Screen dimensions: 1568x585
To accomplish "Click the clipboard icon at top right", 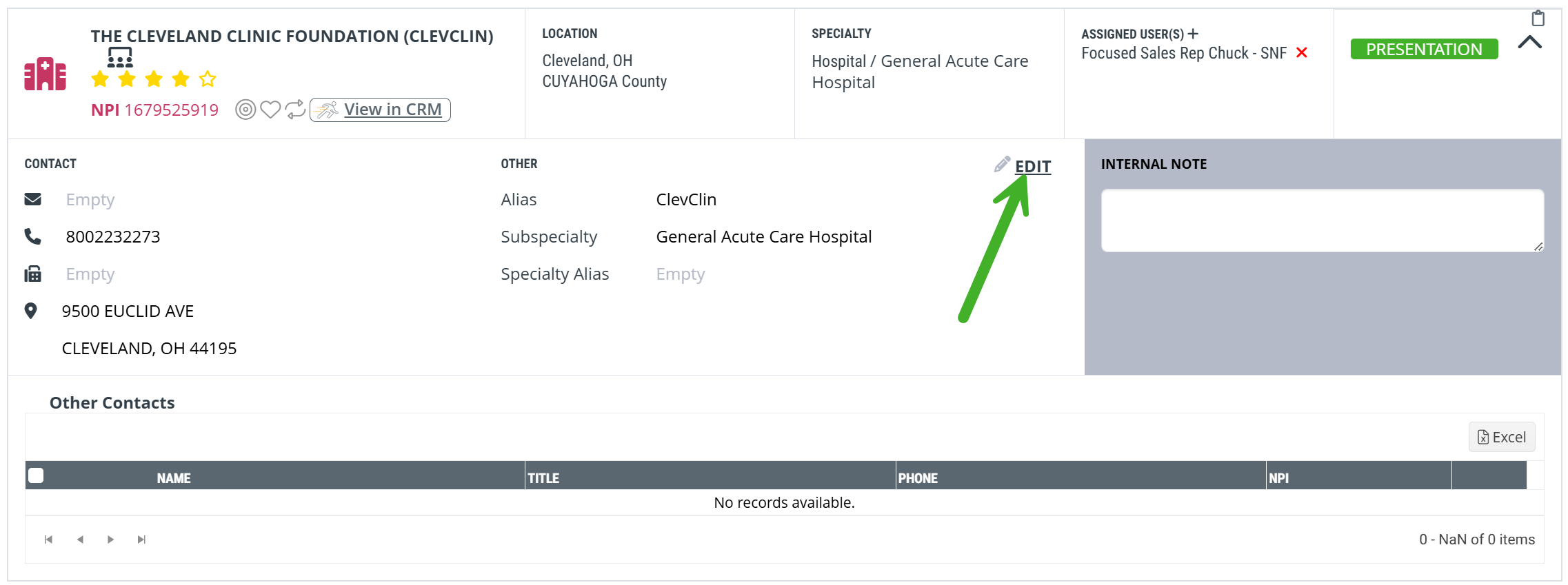I will (x=1538, y=18).
